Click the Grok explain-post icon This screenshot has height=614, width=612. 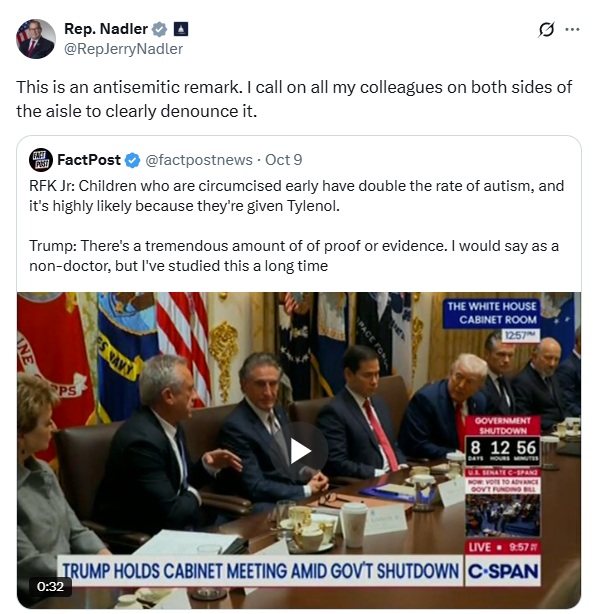point(546,29)
